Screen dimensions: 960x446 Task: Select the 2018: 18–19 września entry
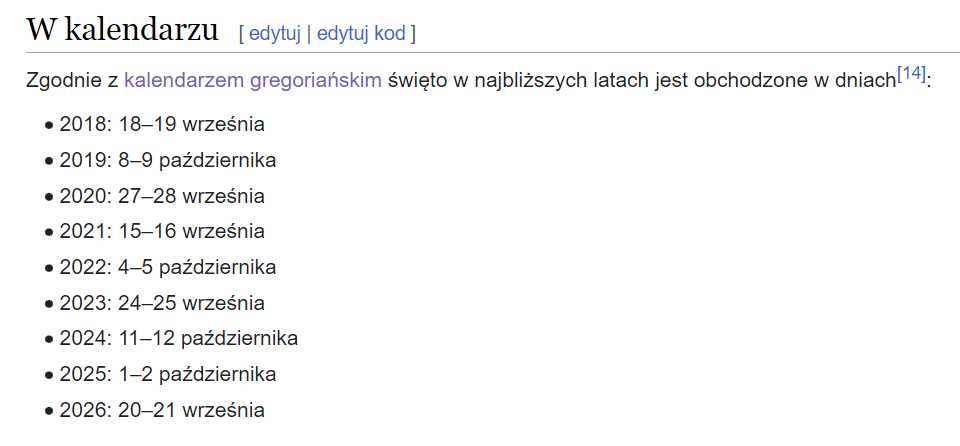tap(162, 124)
